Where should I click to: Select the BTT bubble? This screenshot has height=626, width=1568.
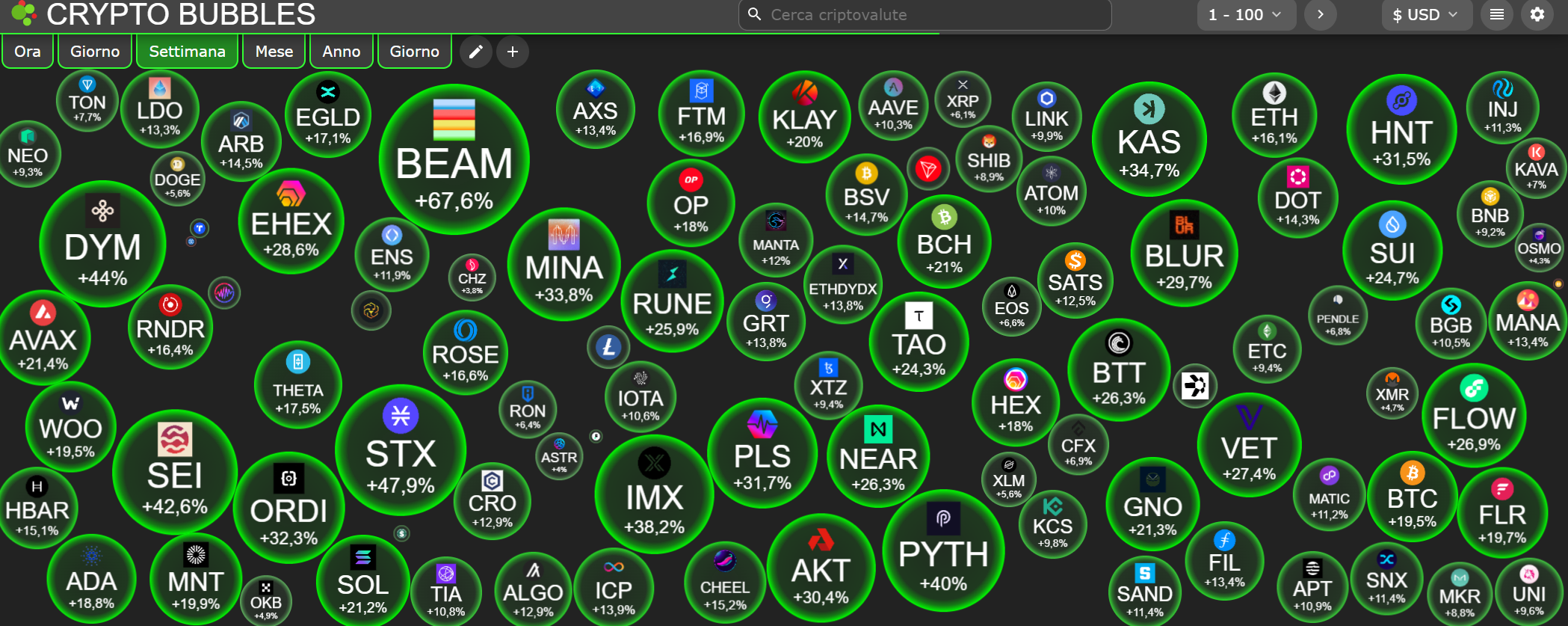1119,369
